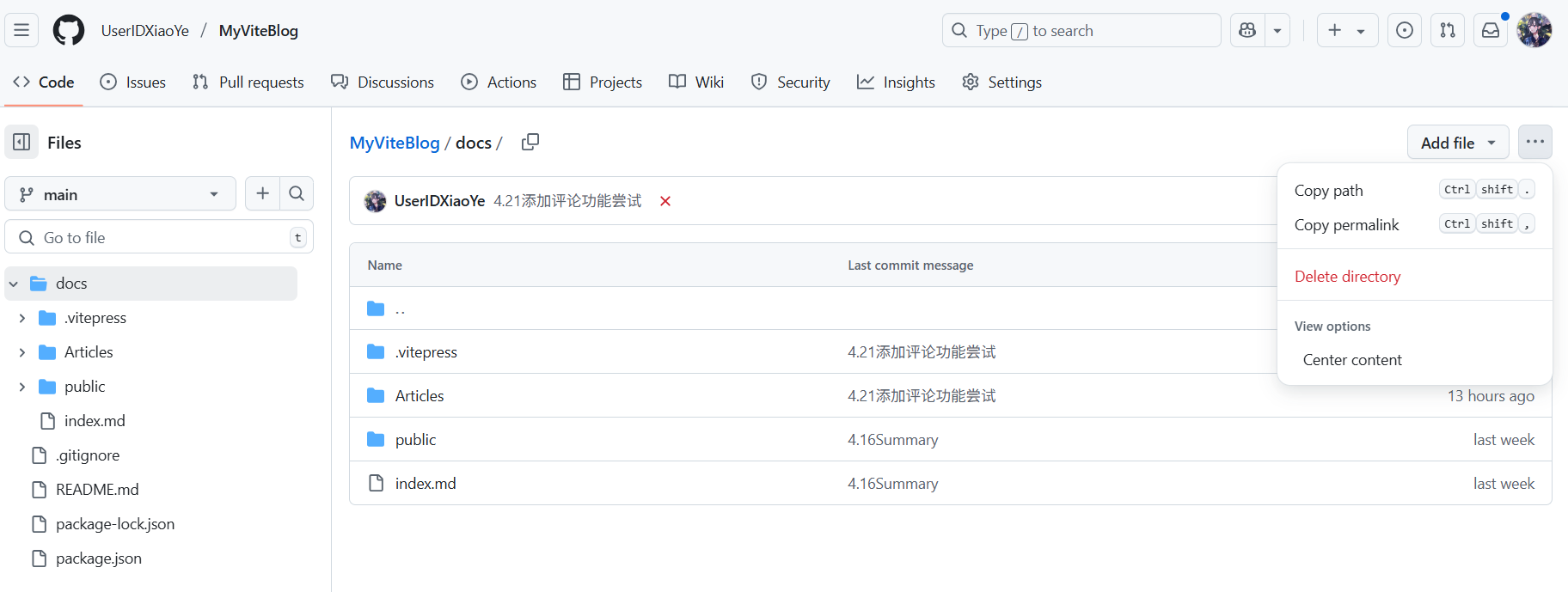The height and width of the screenshot is (592, 1568).
Task: Open the Add file dropdown
Action: point(1458,143)
